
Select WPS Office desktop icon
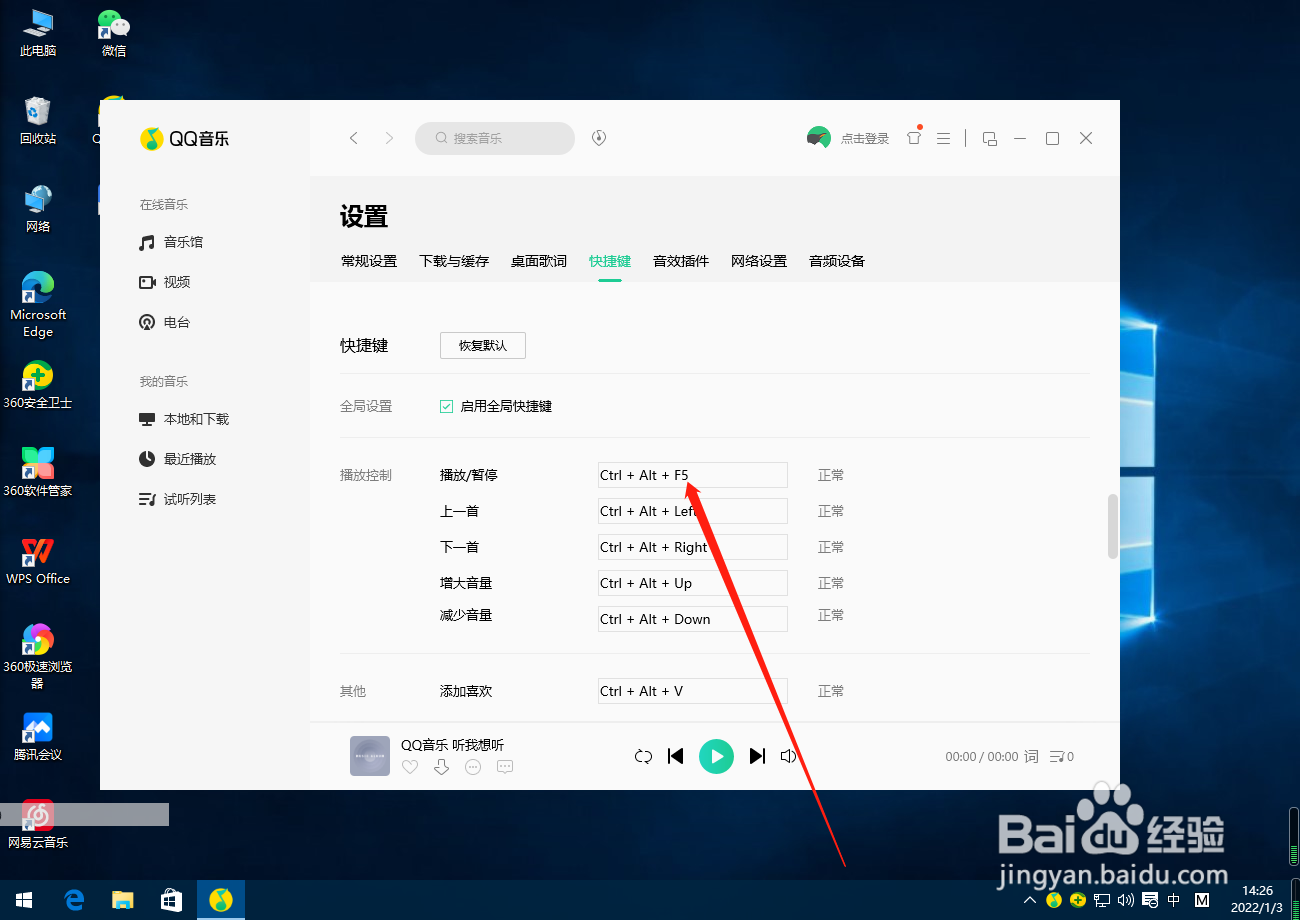(38, 560)
